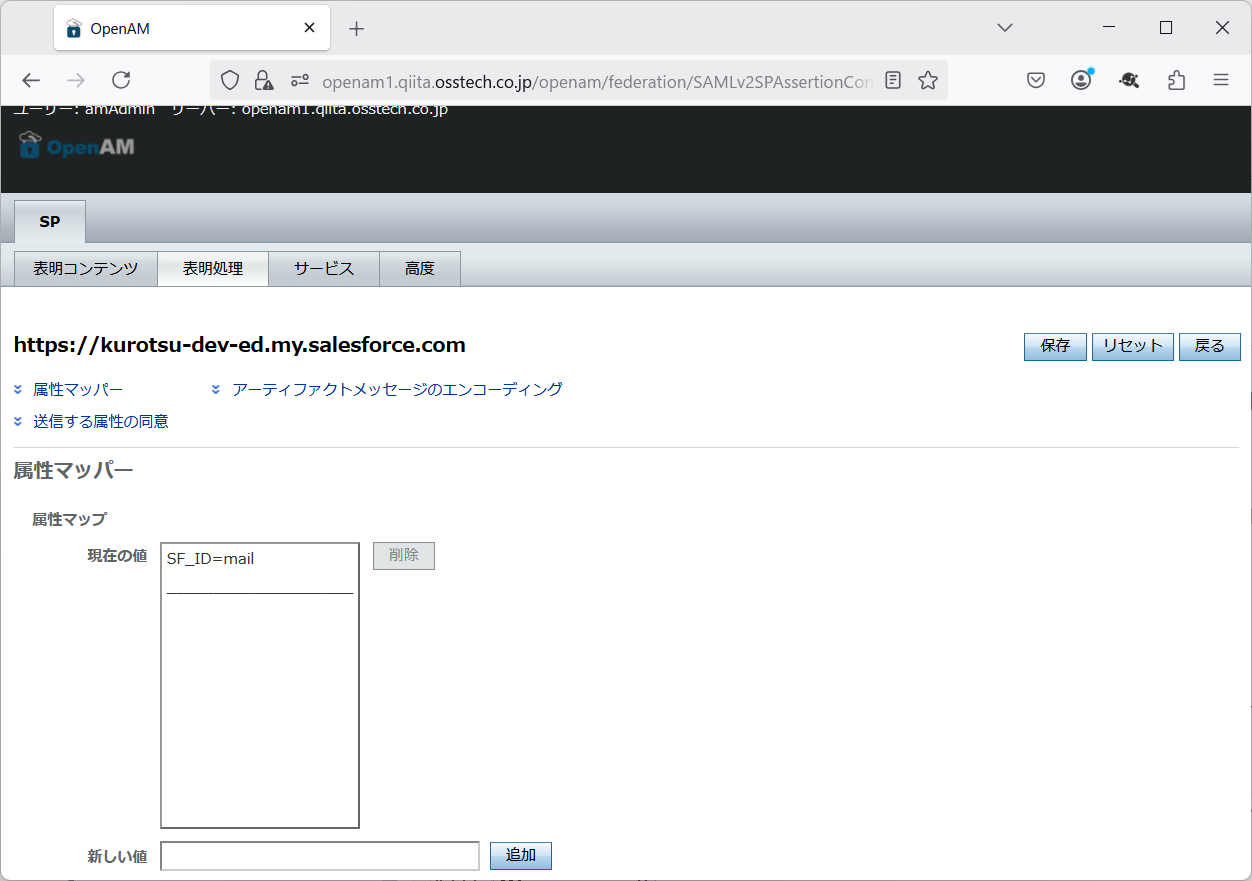The image size is (1252, 881).
Task: Click the リセット button
Action: [1133, 346]
